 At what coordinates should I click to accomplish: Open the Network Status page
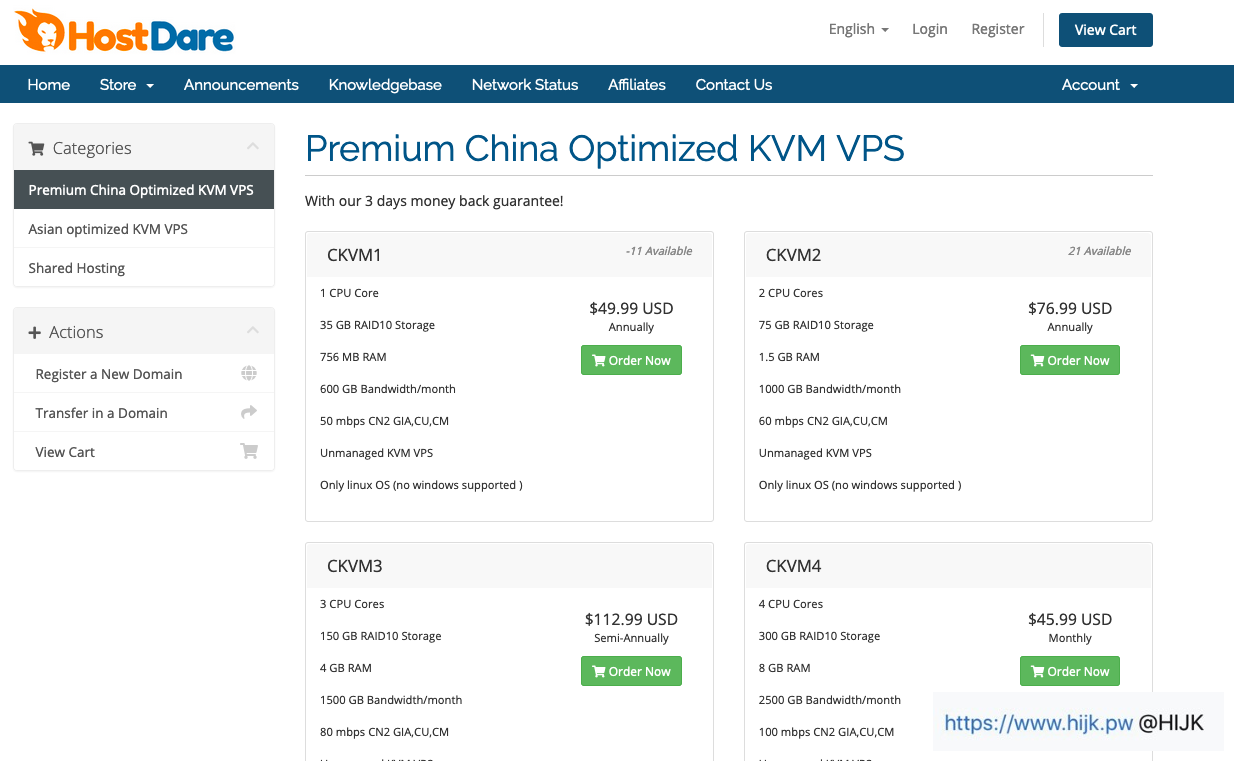pyautogui.click(x=525, y=85)
